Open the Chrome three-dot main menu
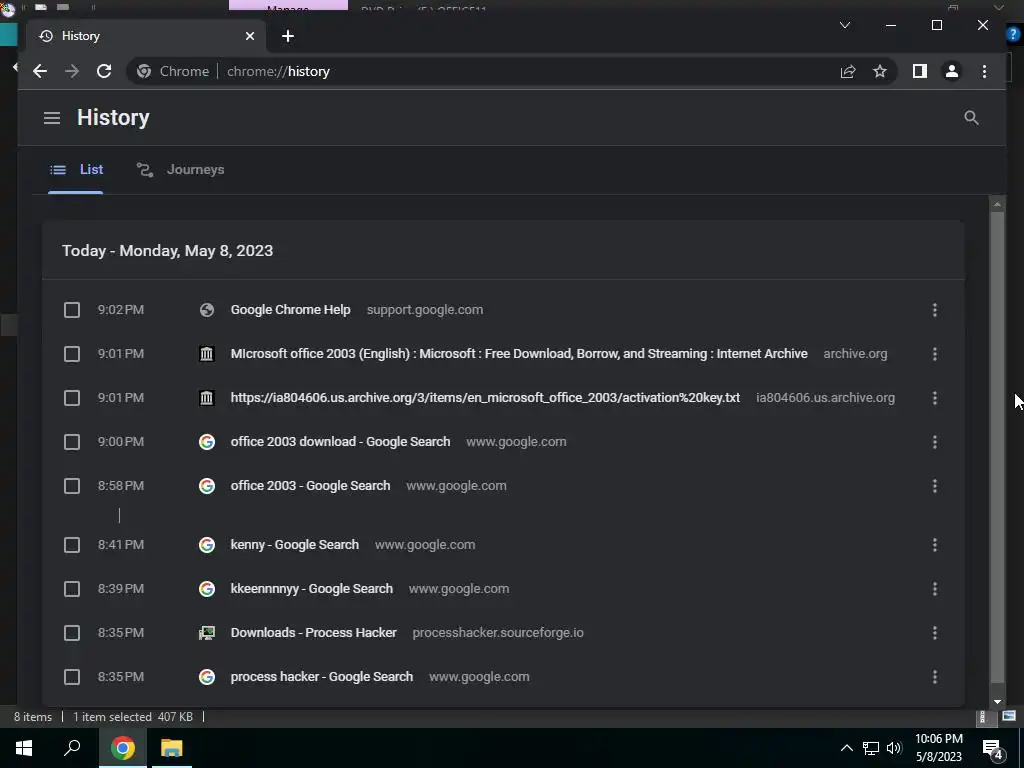The height and width of the screenshot is (768, 1024). (984, 71)
